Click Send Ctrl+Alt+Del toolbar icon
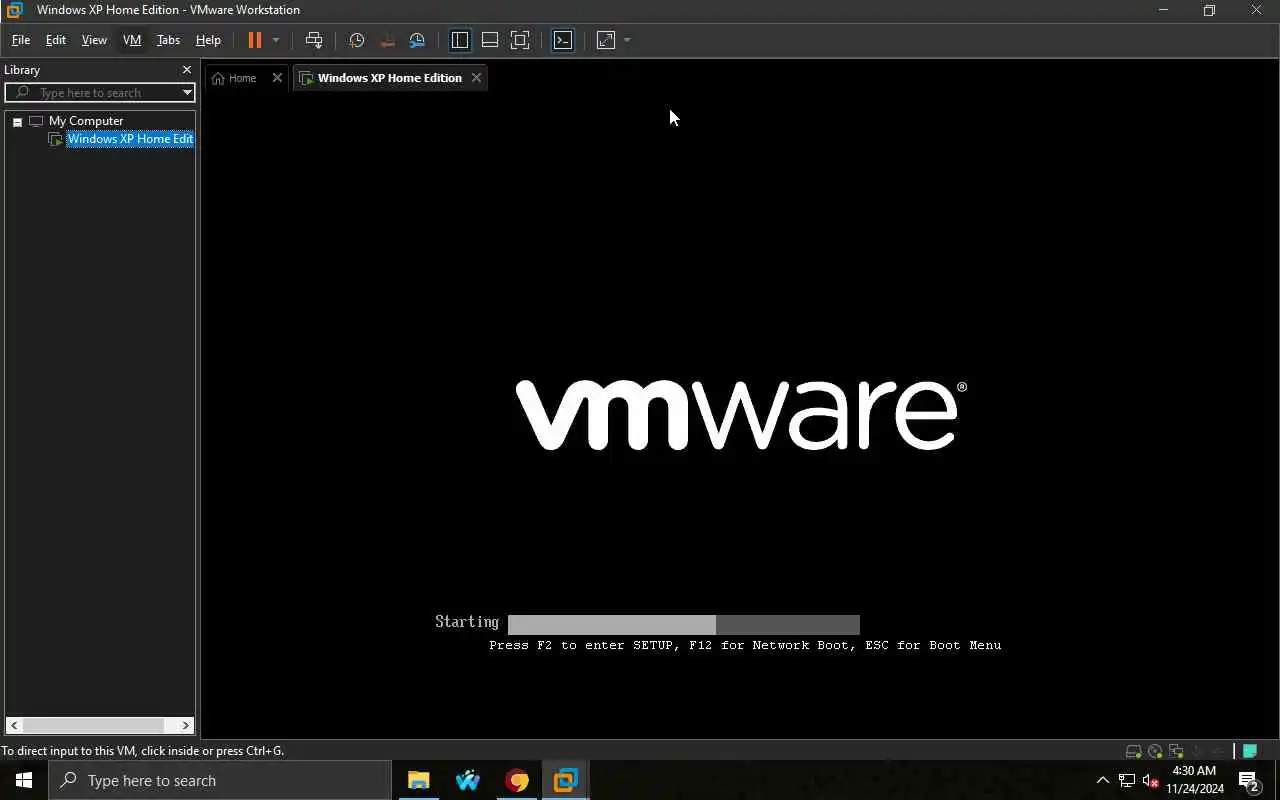 (x=314, y=40)
